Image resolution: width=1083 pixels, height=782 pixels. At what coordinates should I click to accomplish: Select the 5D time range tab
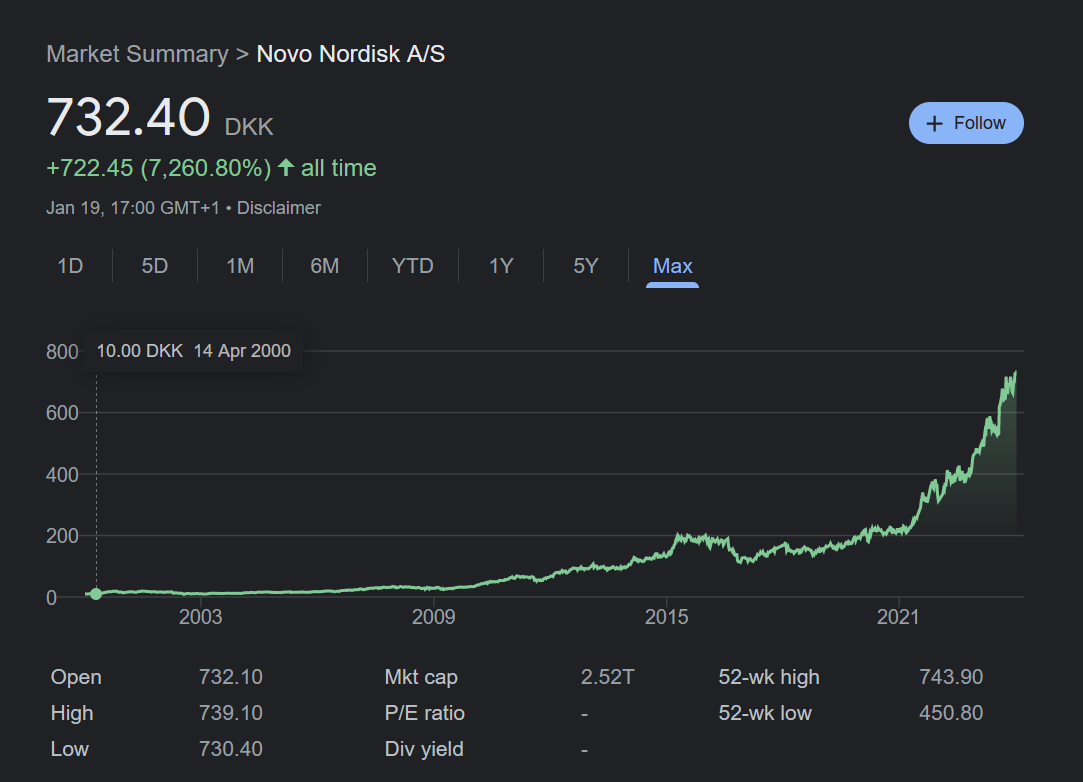coord(155,266)
